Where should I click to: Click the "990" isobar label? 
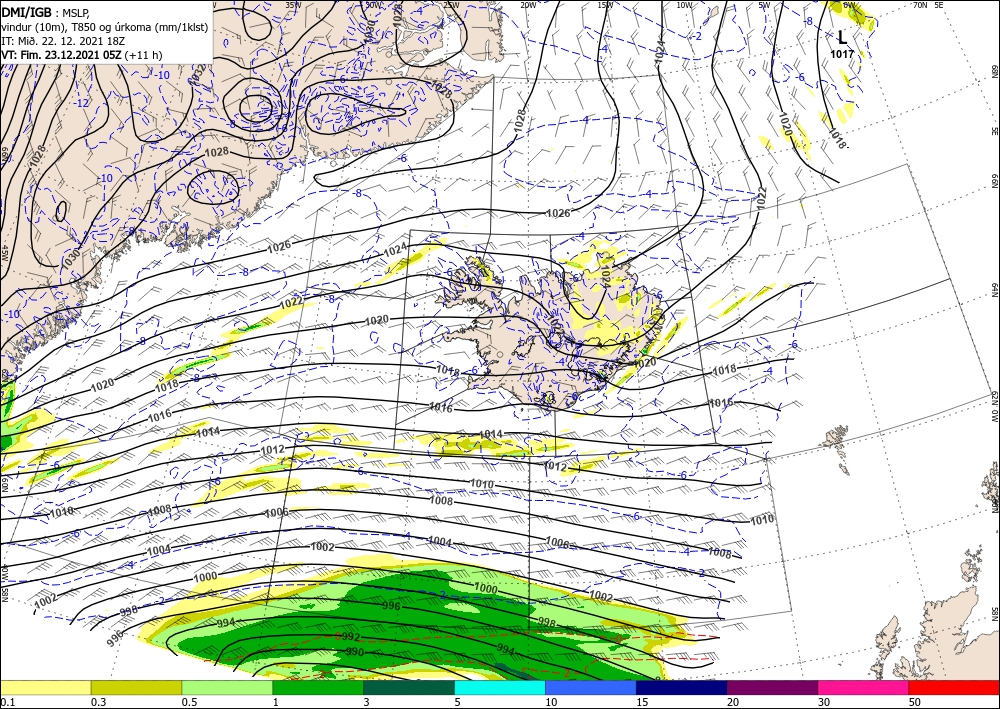355,652
